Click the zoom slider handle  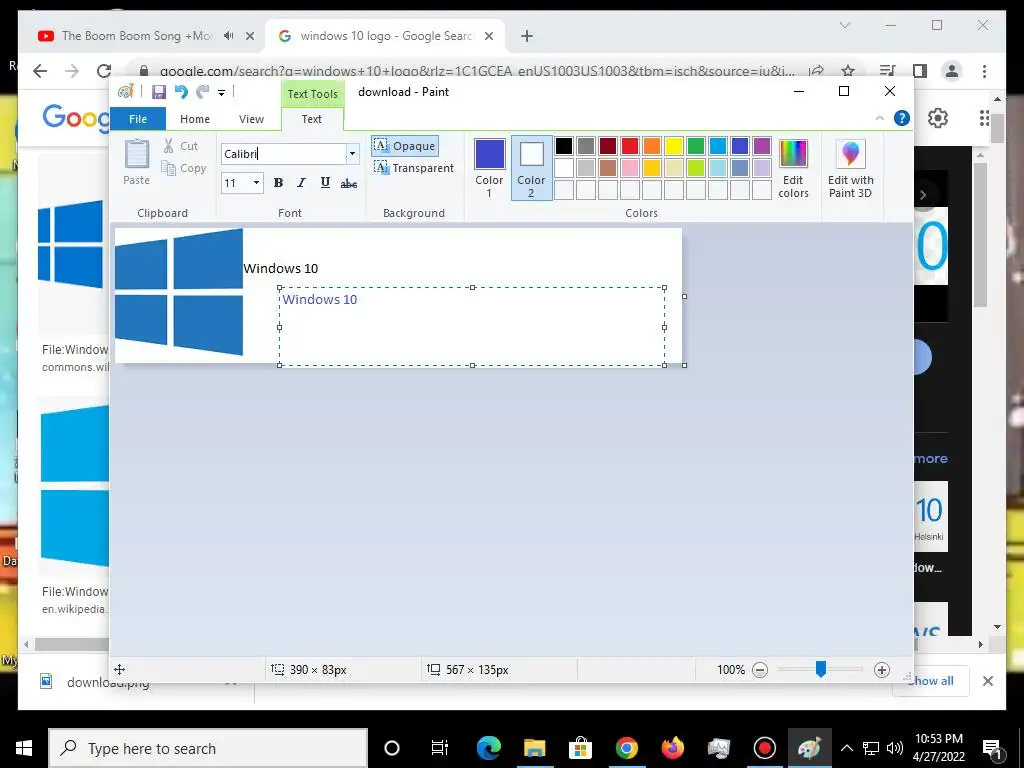[x=821, y=669]
